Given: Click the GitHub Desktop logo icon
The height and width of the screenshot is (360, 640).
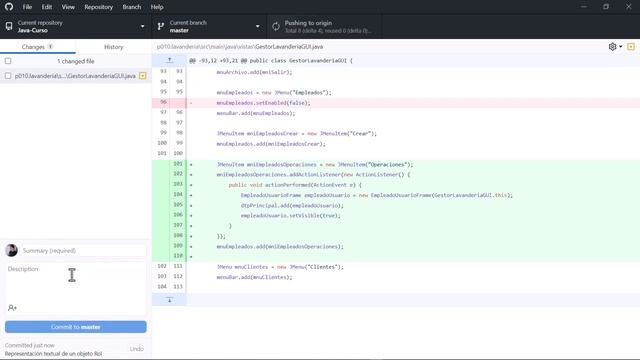Looking at the screenshot, I should click(x=9, y=7).
